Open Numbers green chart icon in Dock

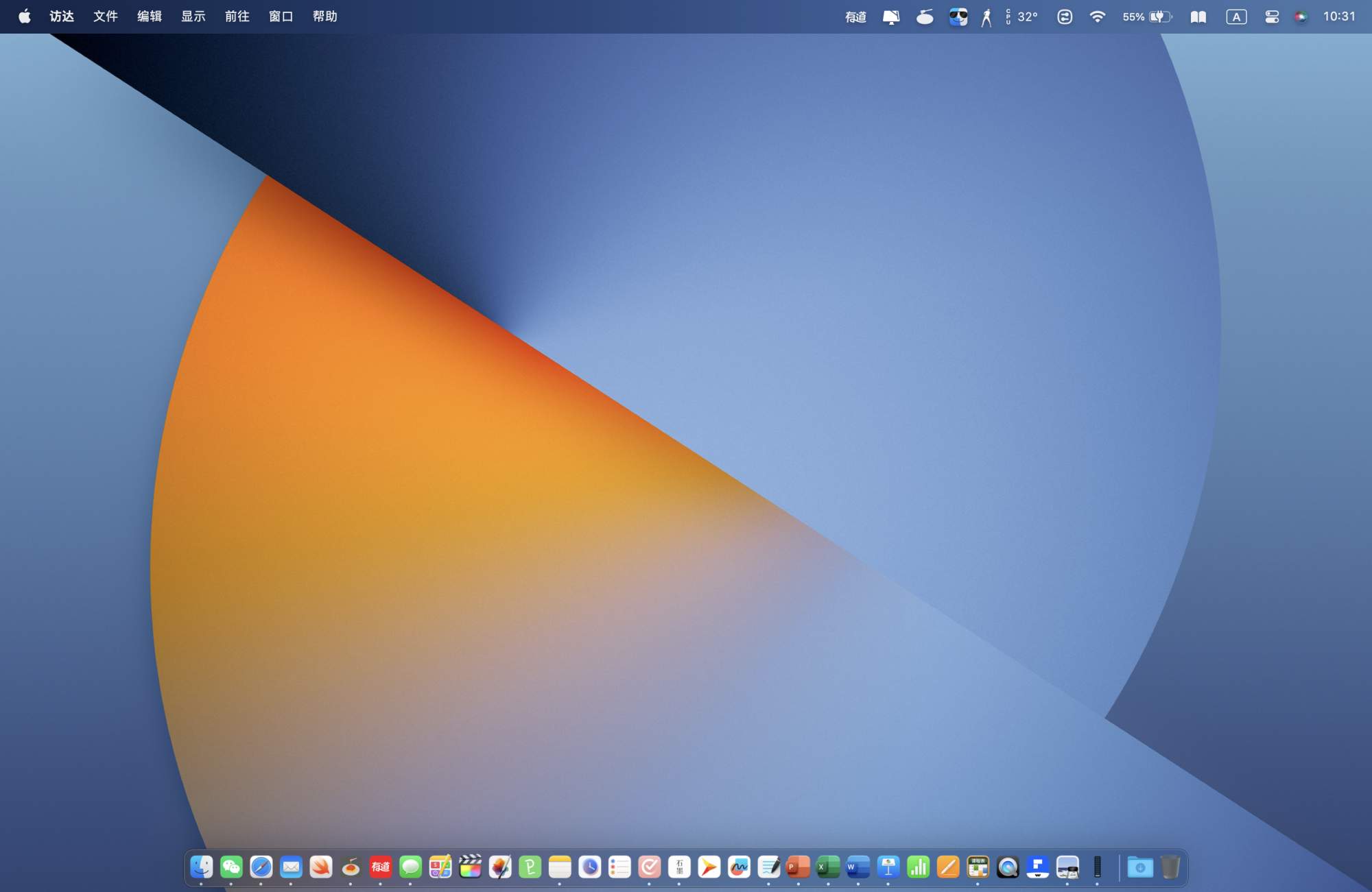(918, 867)
